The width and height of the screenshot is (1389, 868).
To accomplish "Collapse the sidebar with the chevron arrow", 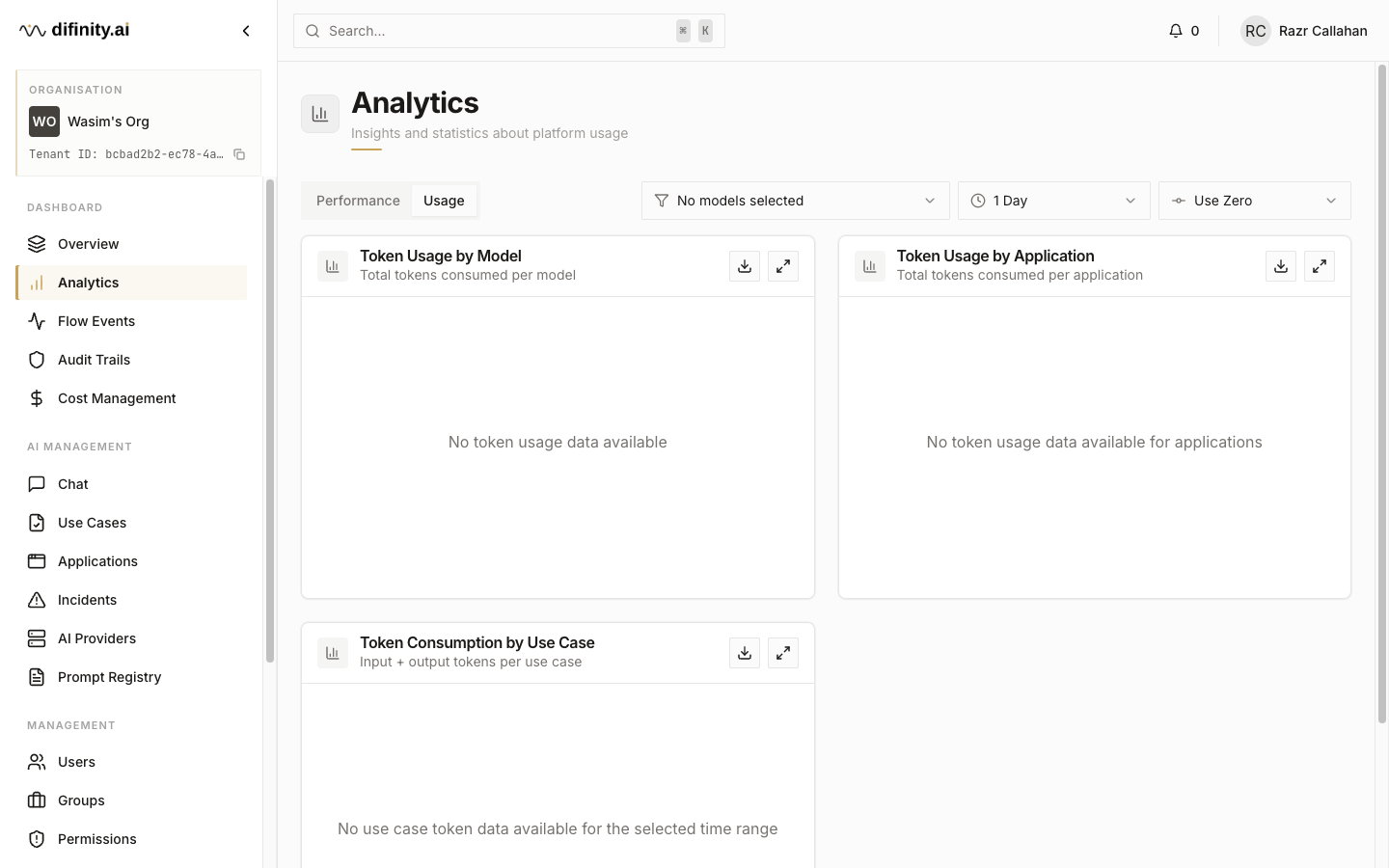I will point(246,31).
